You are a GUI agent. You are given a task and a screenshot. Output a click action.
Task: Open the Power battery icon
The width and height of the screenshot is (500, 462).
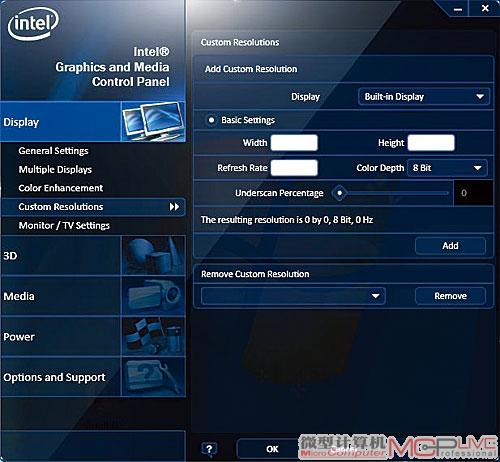pyautogui.click(x=153, y=337)
